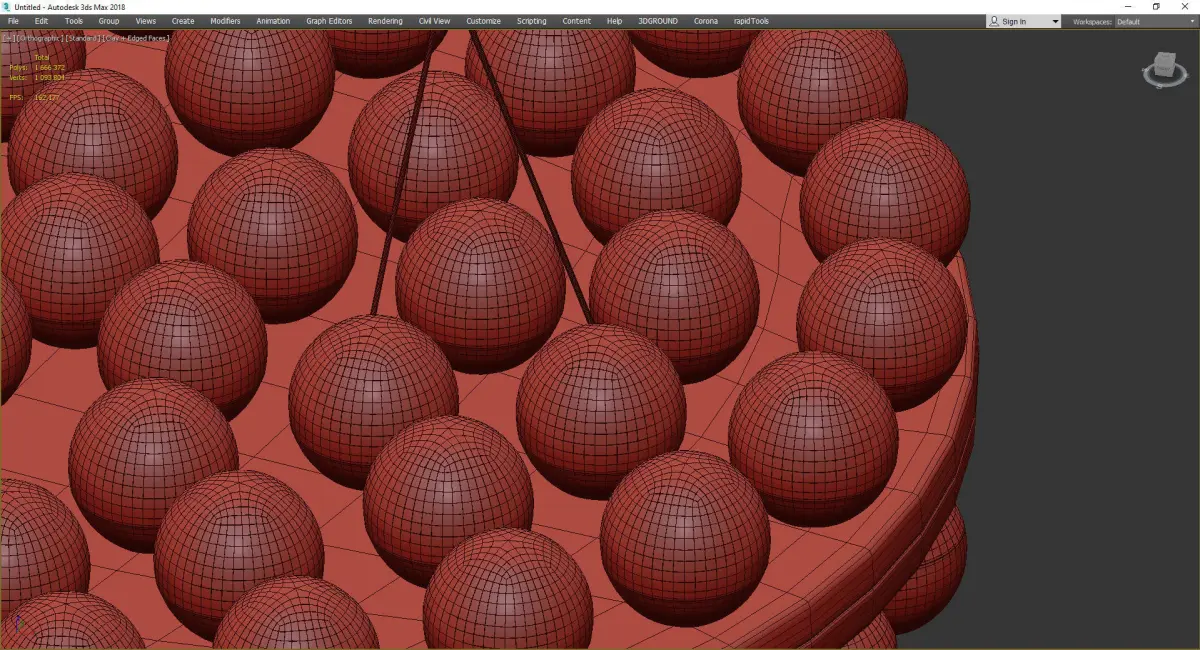Open the 3DGROUND menu
The width and height of the screenshot is (1200, 650).
(656, 21)
